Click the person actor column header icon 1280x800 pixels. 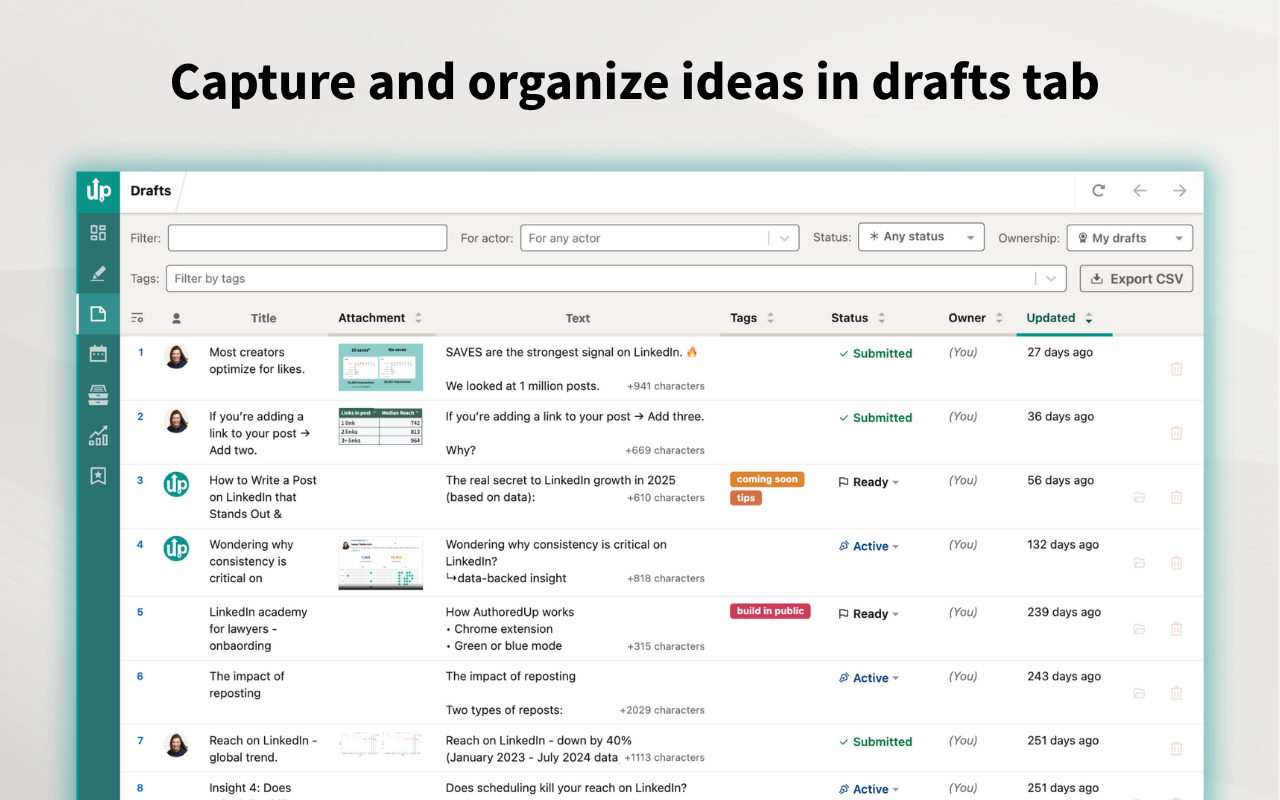(176, 318)
